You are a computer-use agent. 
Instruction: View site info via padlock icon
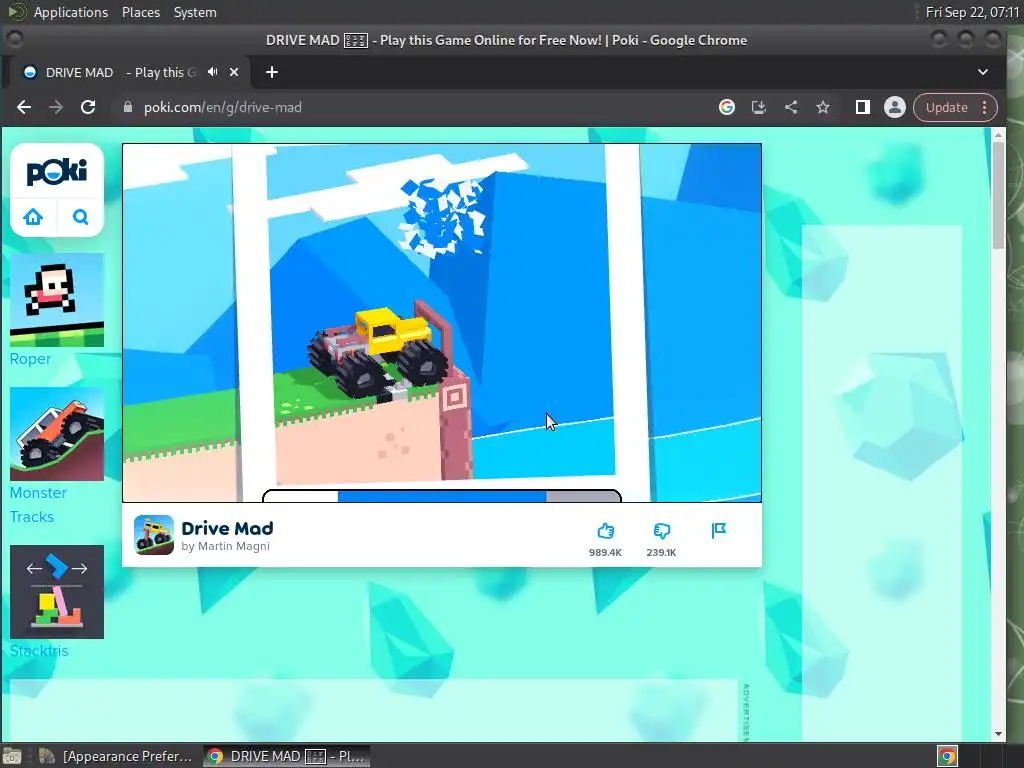point(128,107)
